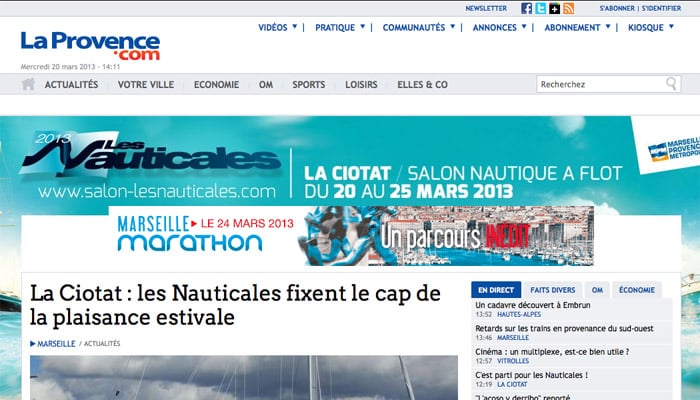
Task: Click the S'ABONNER link
Action: pyautogui.click(x=617, y=8)
